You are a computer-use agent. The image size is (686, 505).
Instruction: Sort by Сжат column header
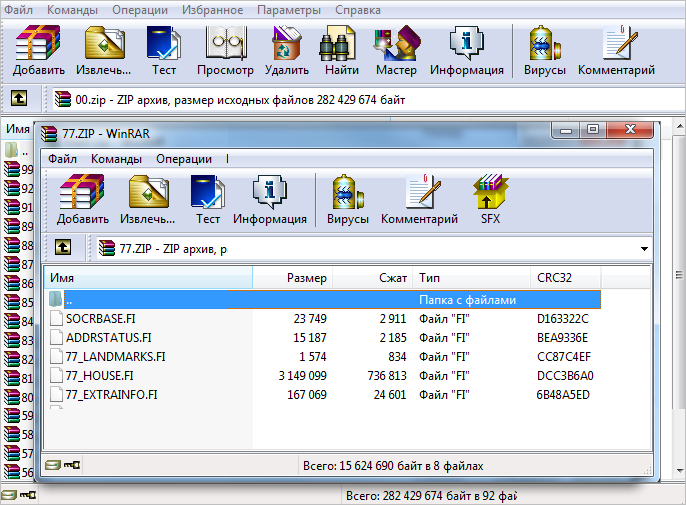373,277
